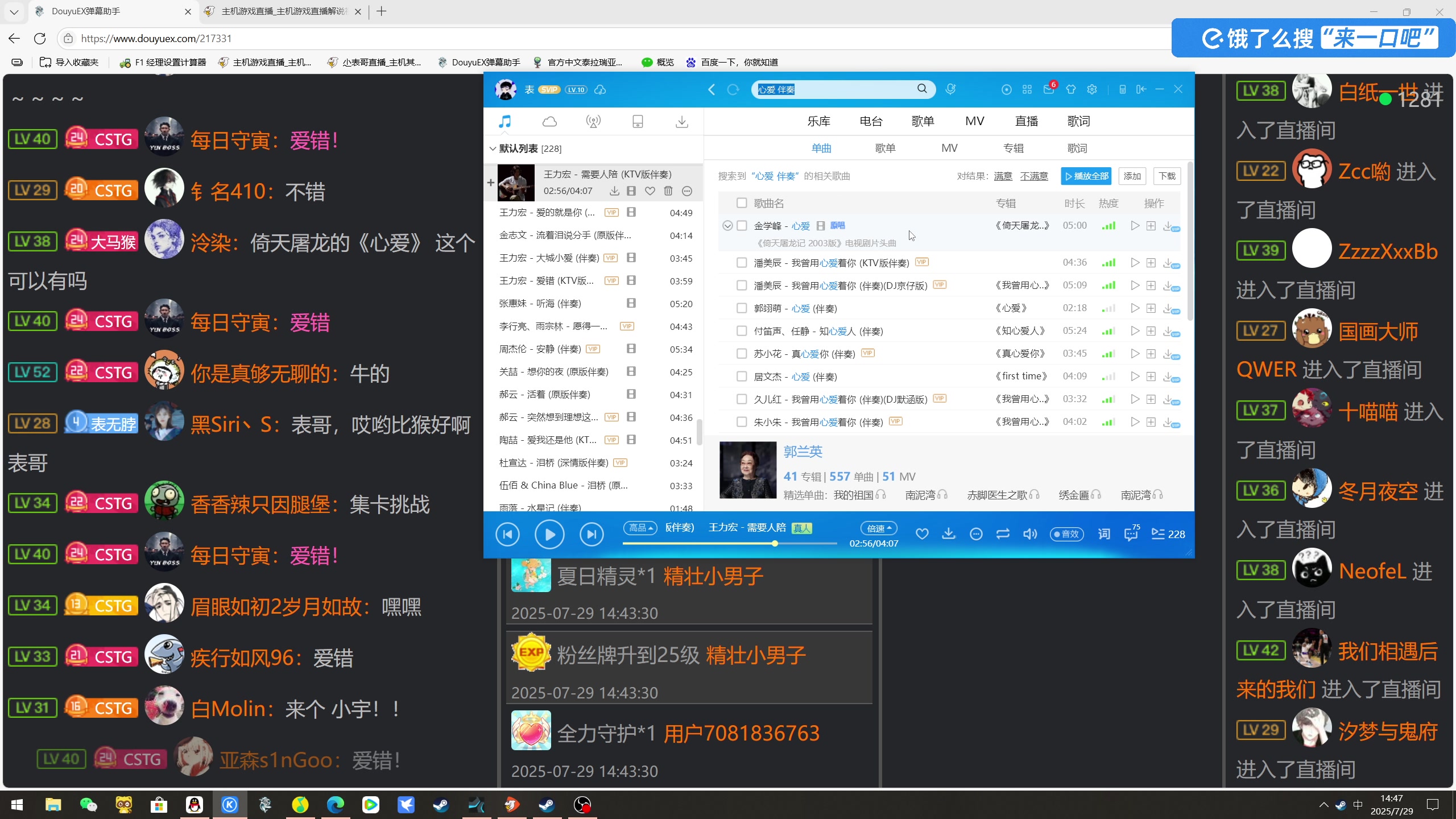Screen dimensions: 1456x819
Task: Open the download manager icon in the KuGou sidebar
Action: (681, 122)
